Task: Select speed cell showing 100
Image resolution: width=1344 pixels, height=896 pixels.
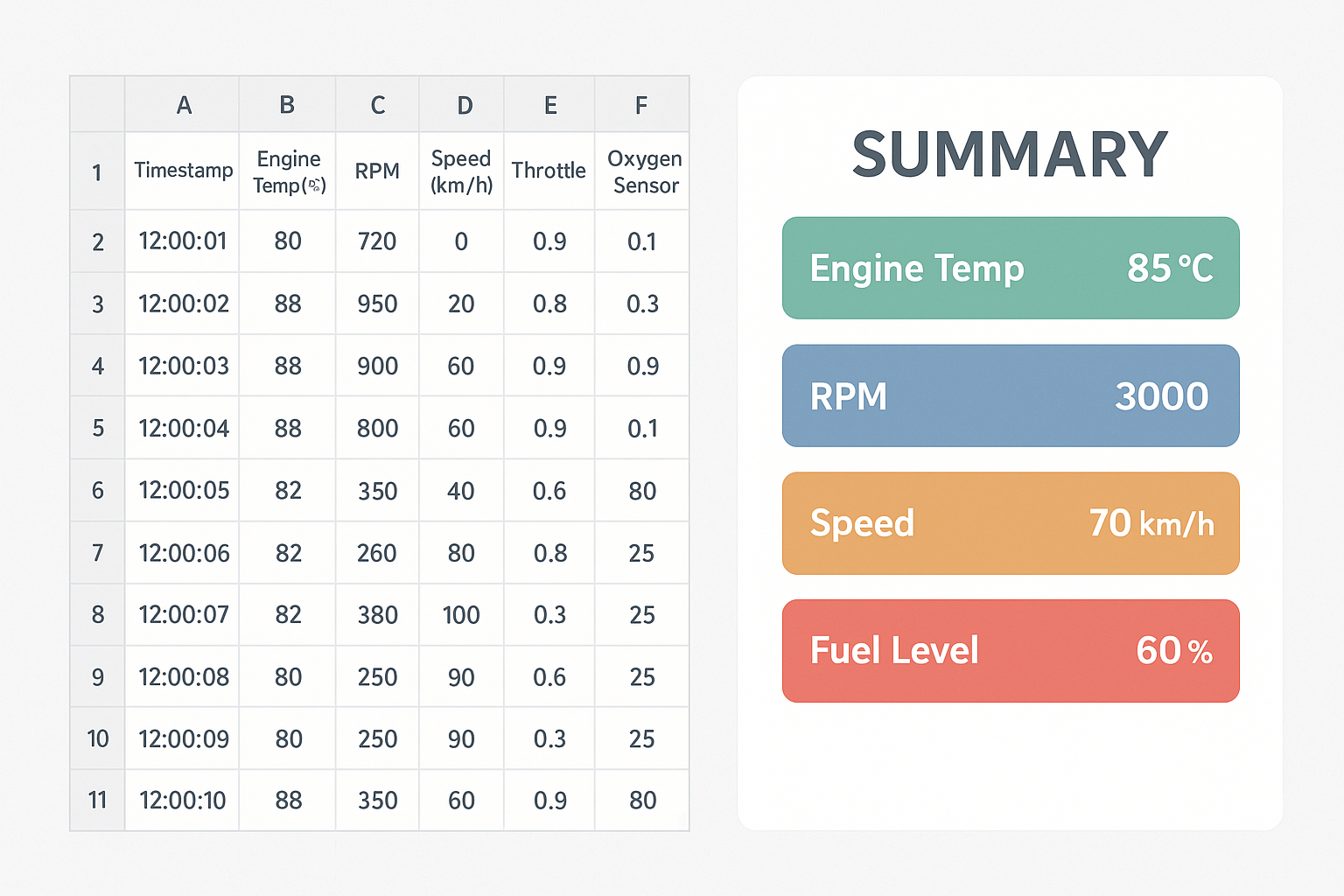Action: pos(461,615)
